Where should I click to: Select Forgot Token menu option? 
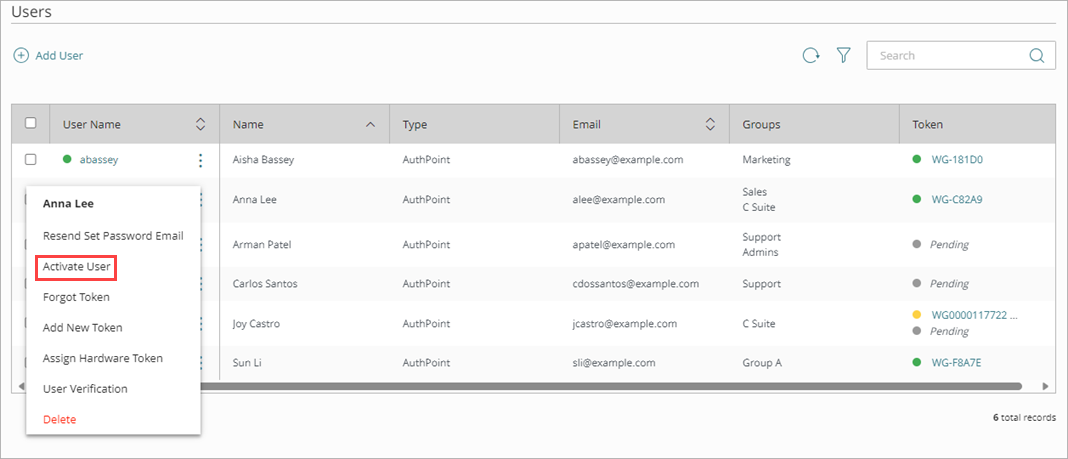tap(76, 297)
